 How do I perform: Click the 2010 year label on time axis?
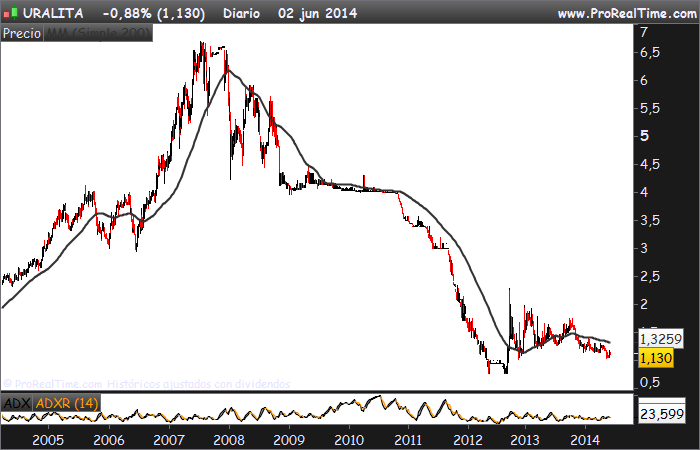tap(349, 440)
